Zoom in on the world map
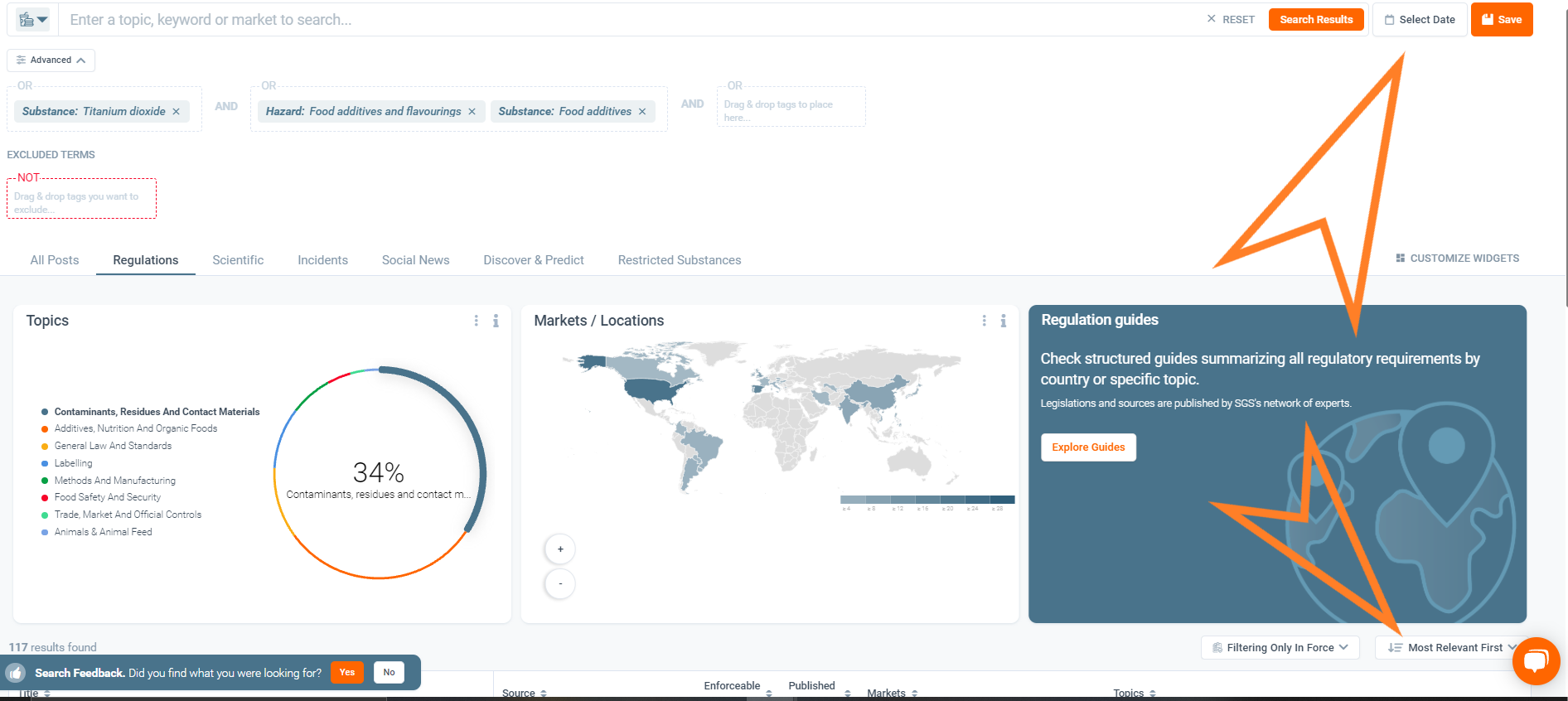Screen dimensions: 1568x701 [560, 549]
